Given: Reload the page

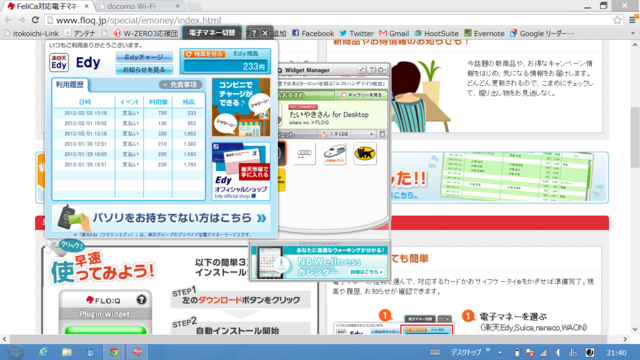Looking at the screenshot, I should tap(36, 20).
